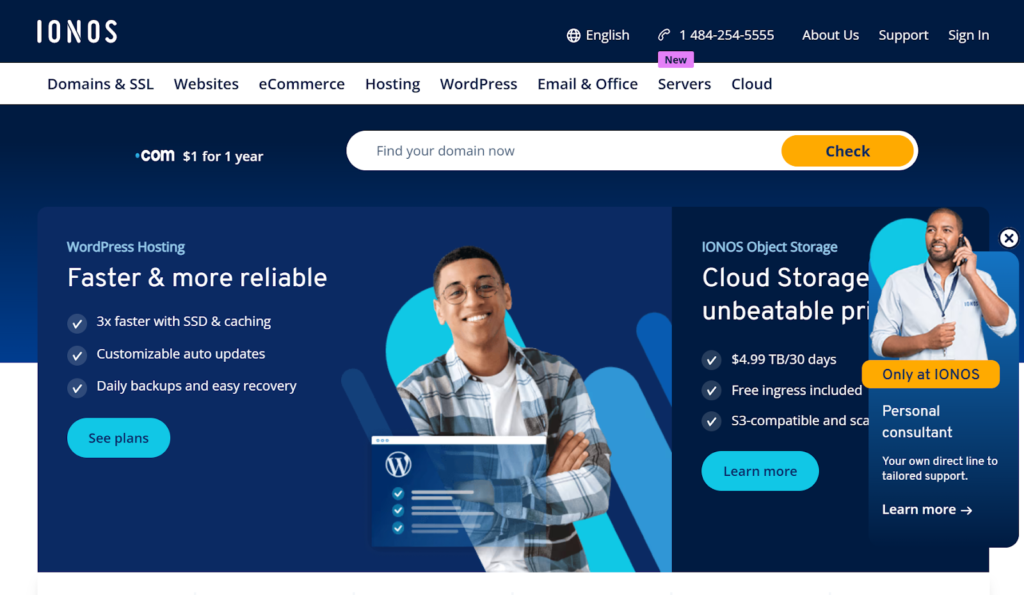The image size is (1024, 595).
Task: Open the Email & Office menu
Action: point(587,84)
